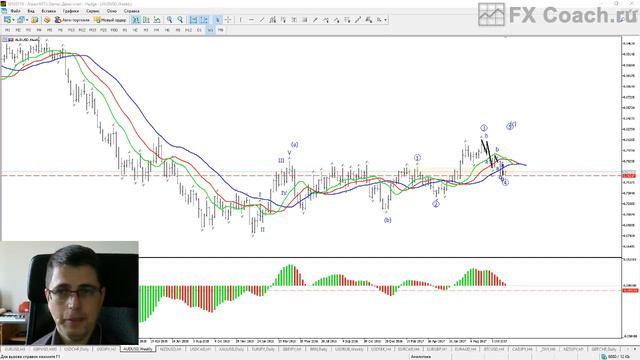The image size is (640, 360).
Task: Select the Fibonacci retracement tool
Action: click(283, 20)
